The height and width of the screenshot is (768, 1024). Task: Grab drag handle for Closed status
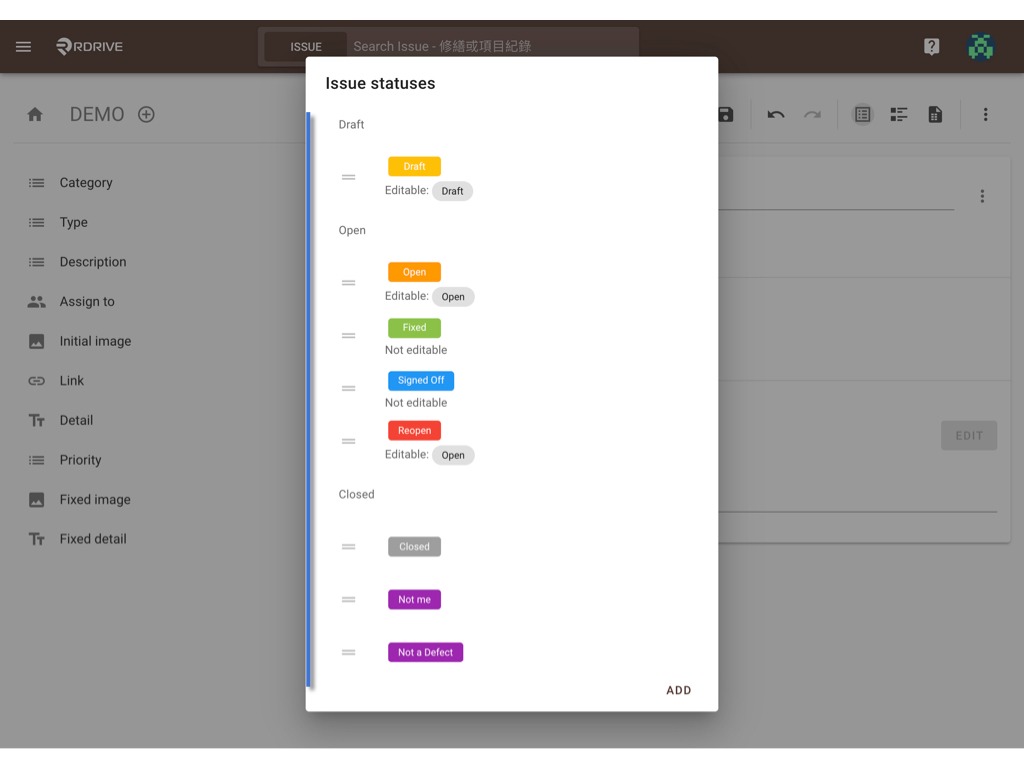pos(349,547)
